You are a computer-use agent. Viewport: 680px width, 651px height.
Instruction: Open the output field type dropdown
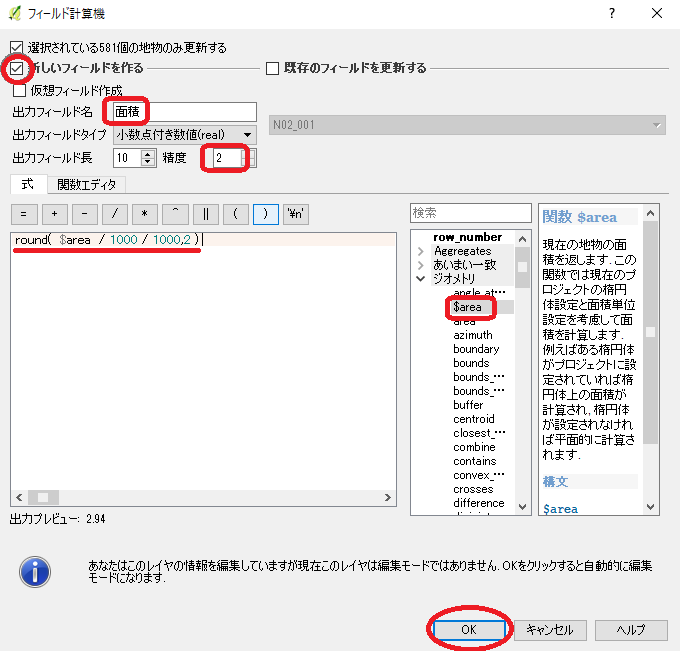pyautogui.click(x=185, y=135)
